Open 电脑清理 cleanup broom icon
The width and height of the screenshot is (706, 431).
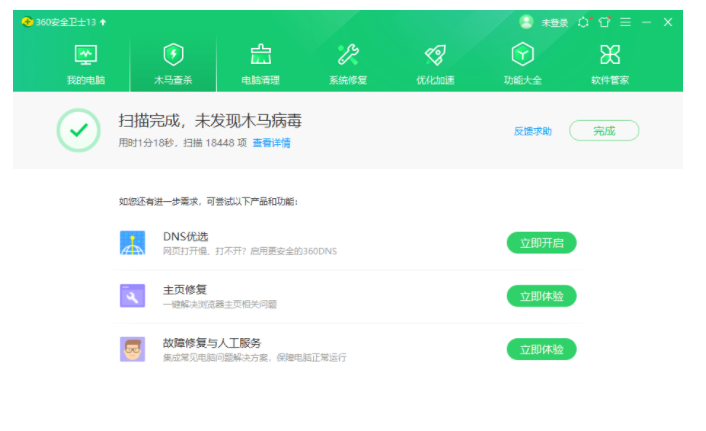point(260,64)
